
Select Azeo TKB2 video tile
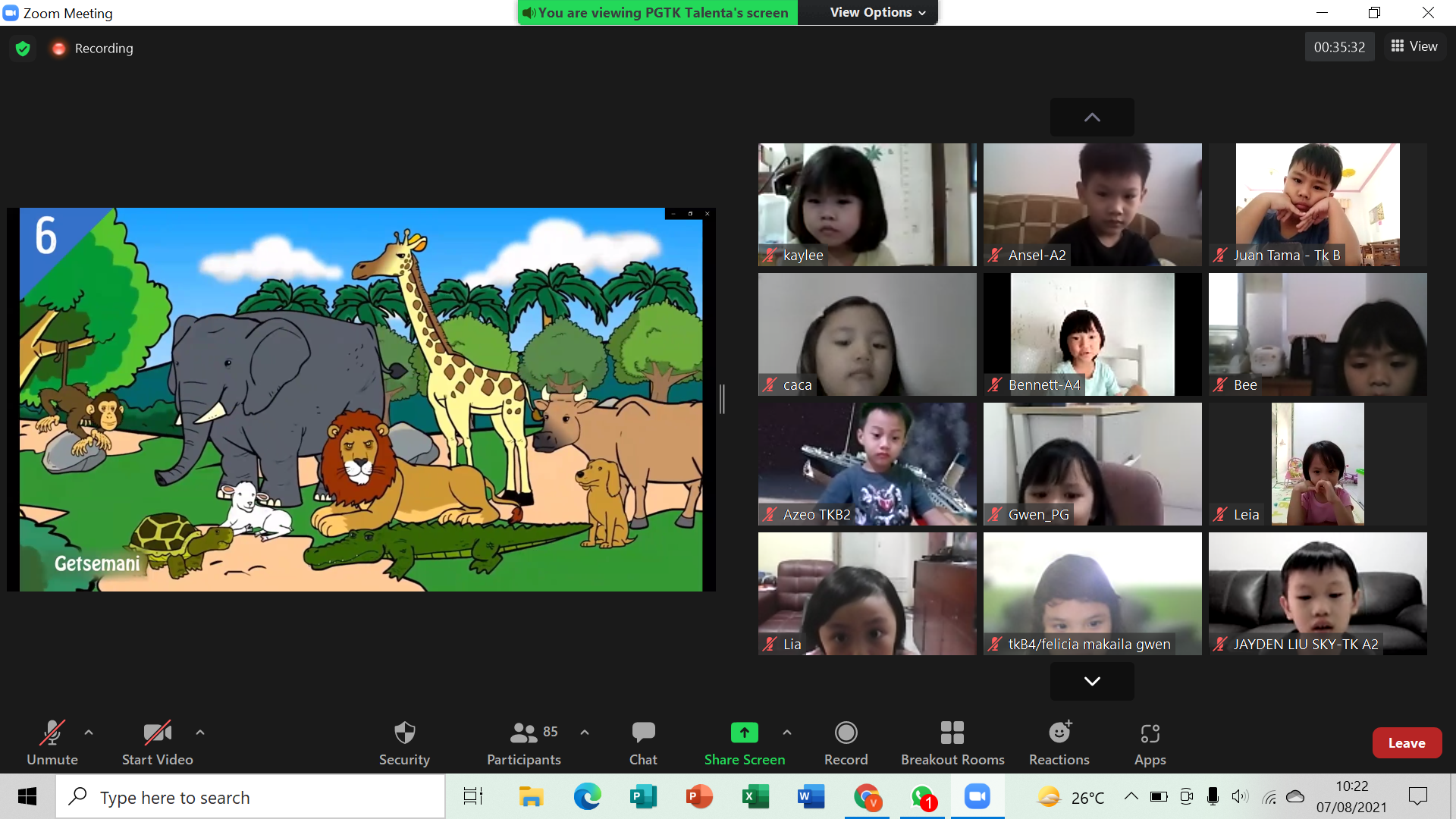click(x=868, y=464)
